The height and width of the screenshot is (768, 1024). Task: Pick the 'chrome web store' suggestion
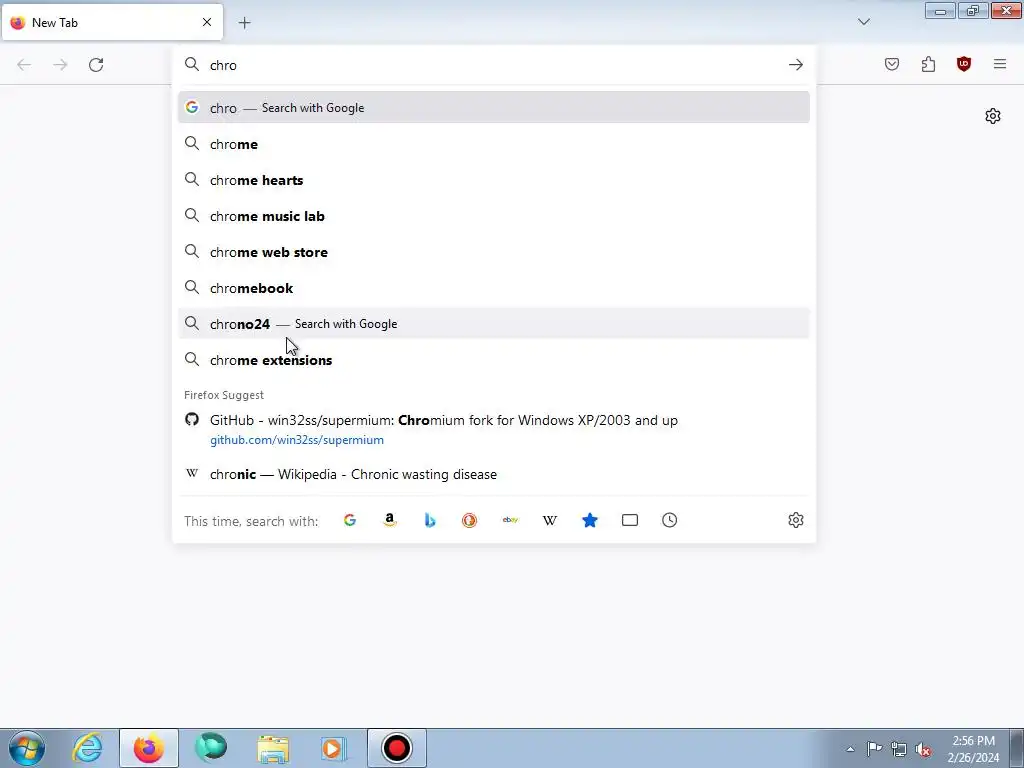coord(493,252)
